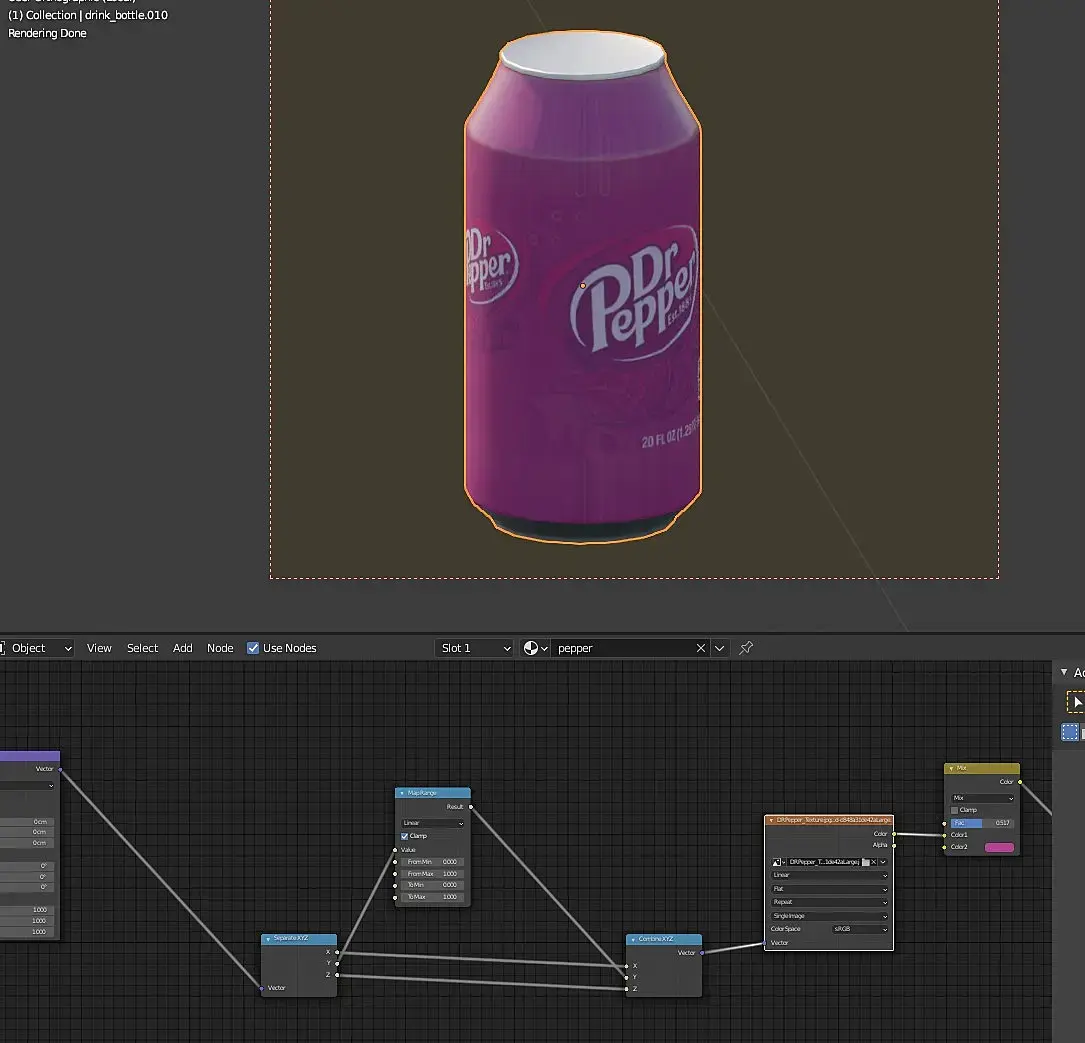This screenshot has height=1043, width=1085.
Task: Open the Object shader type dropdown
Action: click(x=38, y=648)
